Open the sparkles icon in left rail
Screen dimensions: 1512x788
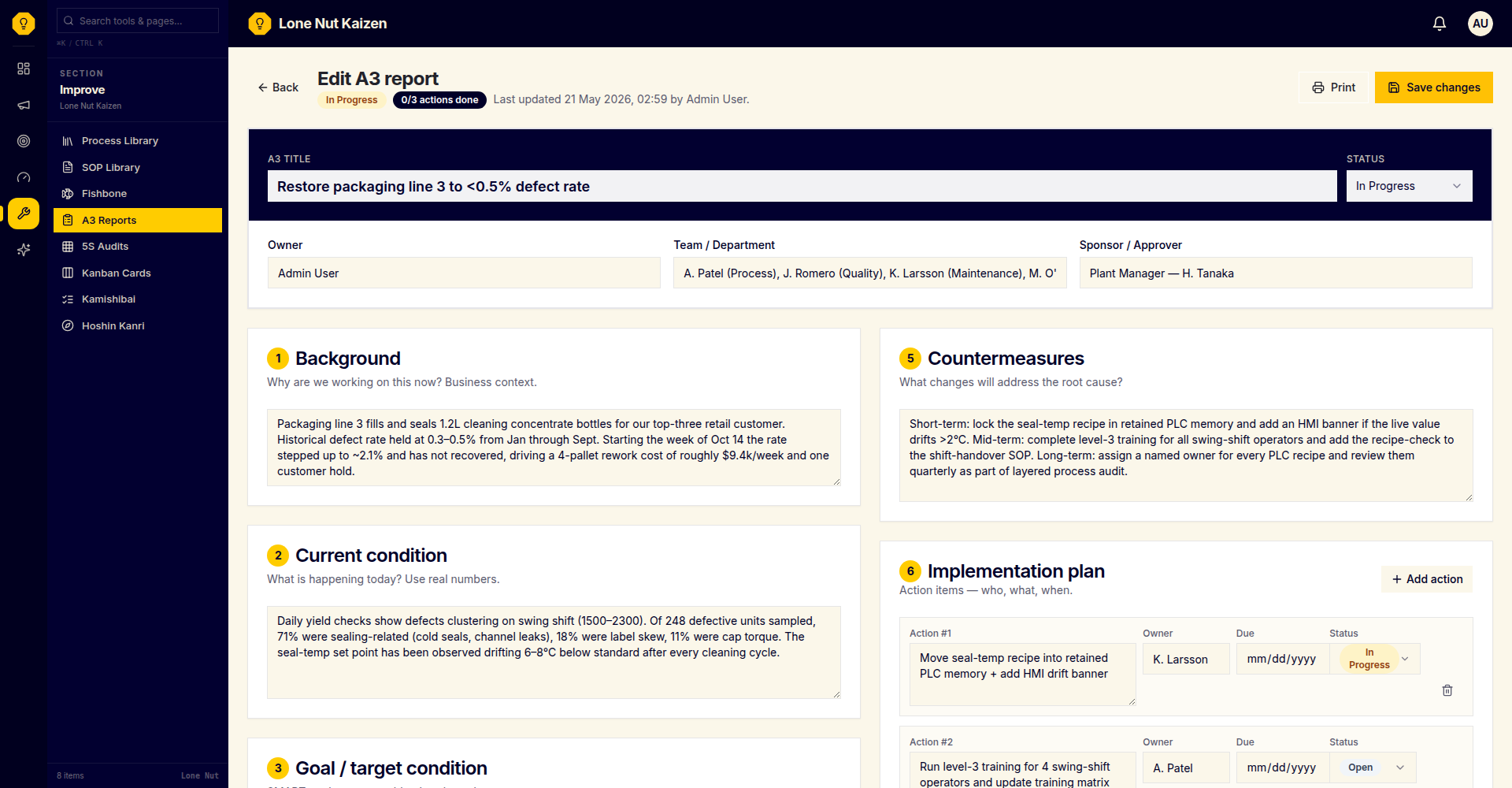24,250
